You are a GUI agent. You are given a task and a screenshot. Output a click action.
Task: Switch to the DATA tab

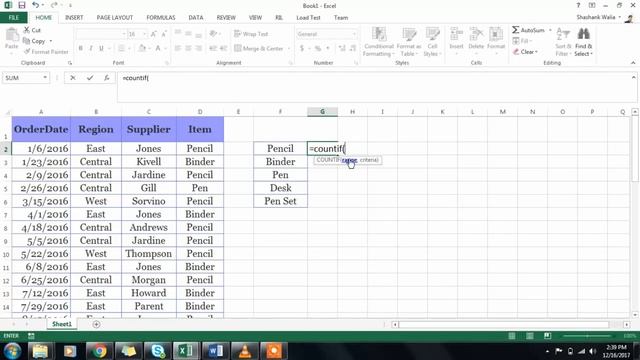(x=196, y=18)
